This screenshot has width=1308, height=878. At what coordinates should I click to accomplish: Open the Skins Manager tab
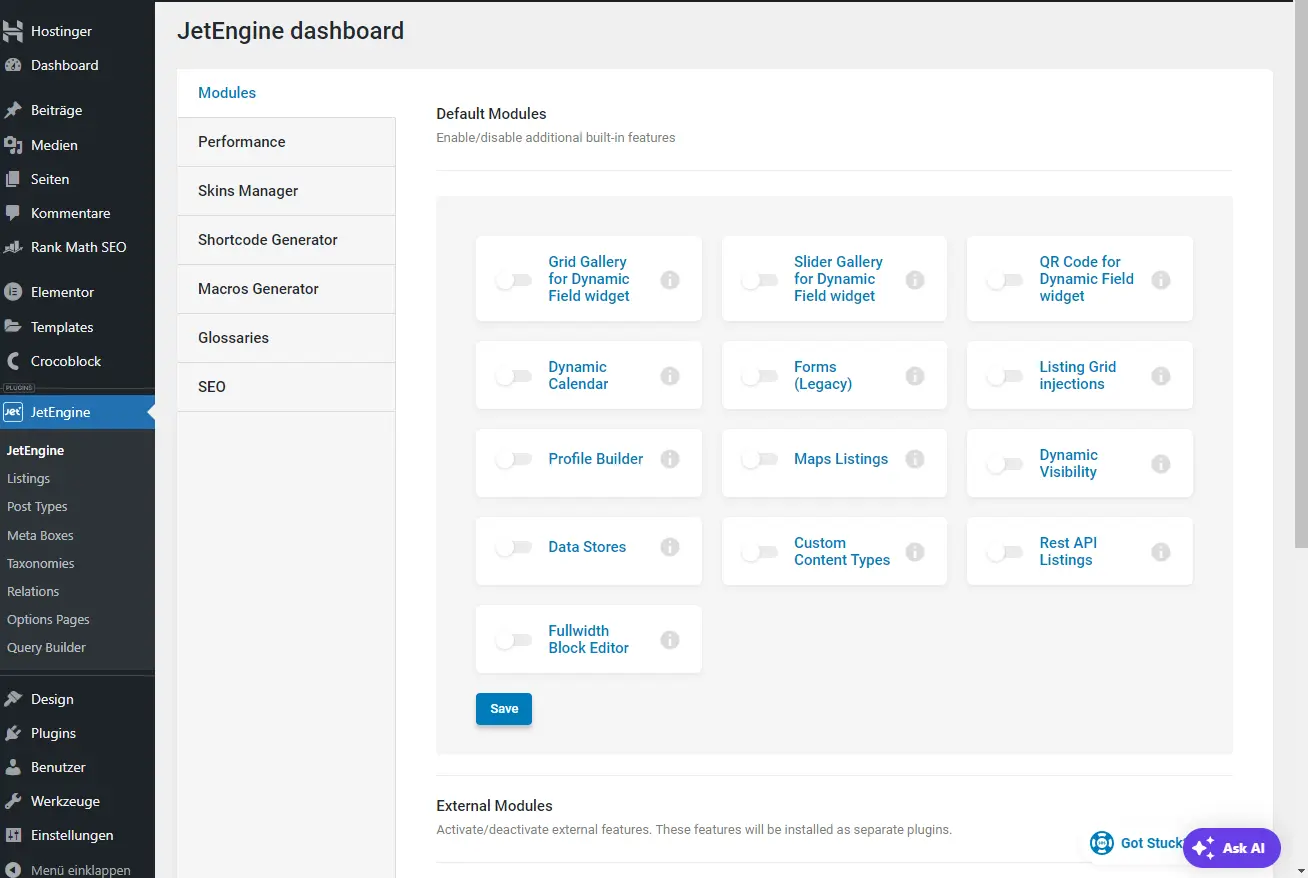coord(286,191)
